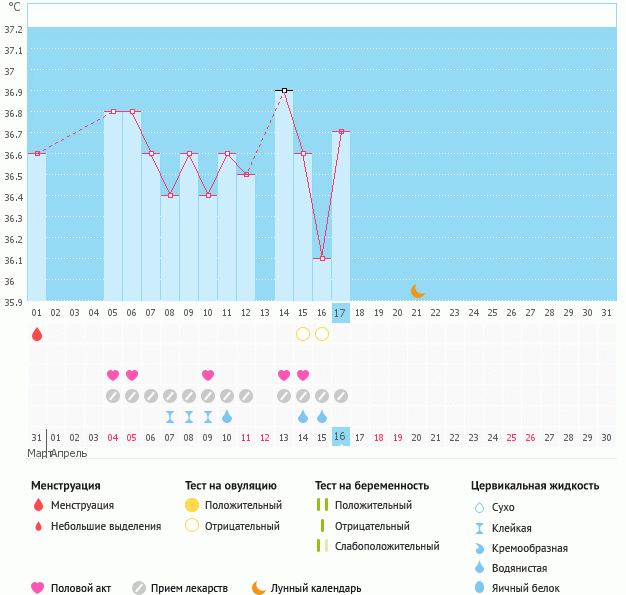Click the orange moon icon on day 21
626x595 pixels.
(418, 291)
